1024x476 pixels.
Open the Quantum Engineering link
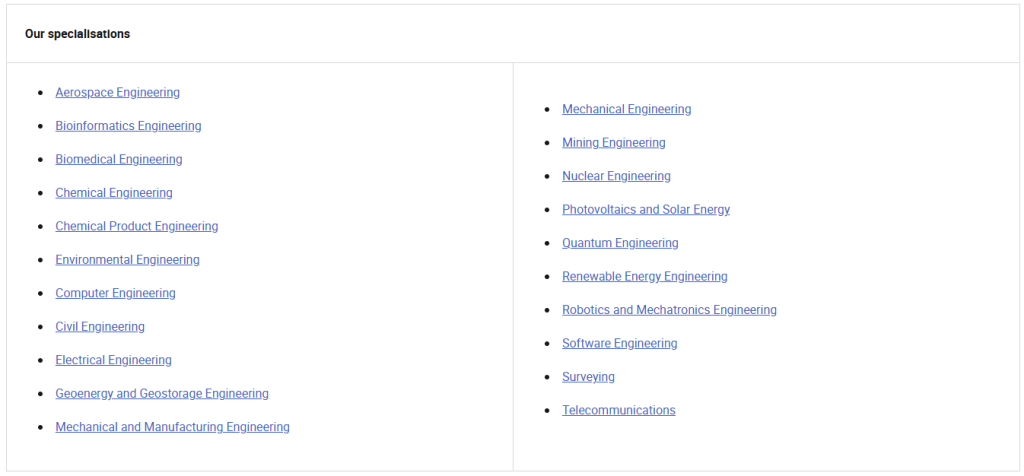[620, 244]
